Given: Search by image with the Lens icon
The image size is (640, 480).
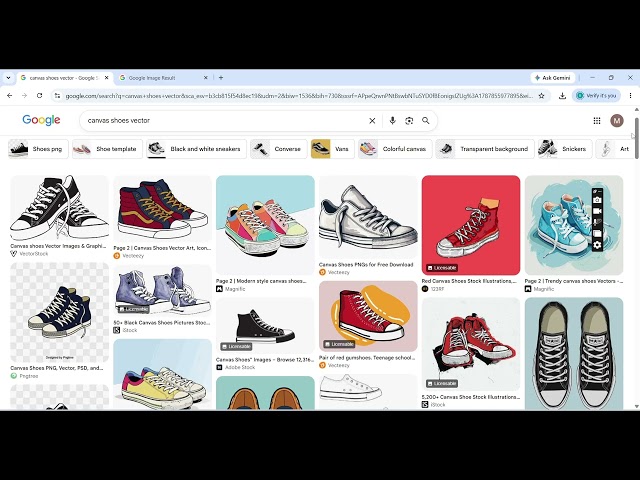Looking at the screenshot, I should click(409, 121).
